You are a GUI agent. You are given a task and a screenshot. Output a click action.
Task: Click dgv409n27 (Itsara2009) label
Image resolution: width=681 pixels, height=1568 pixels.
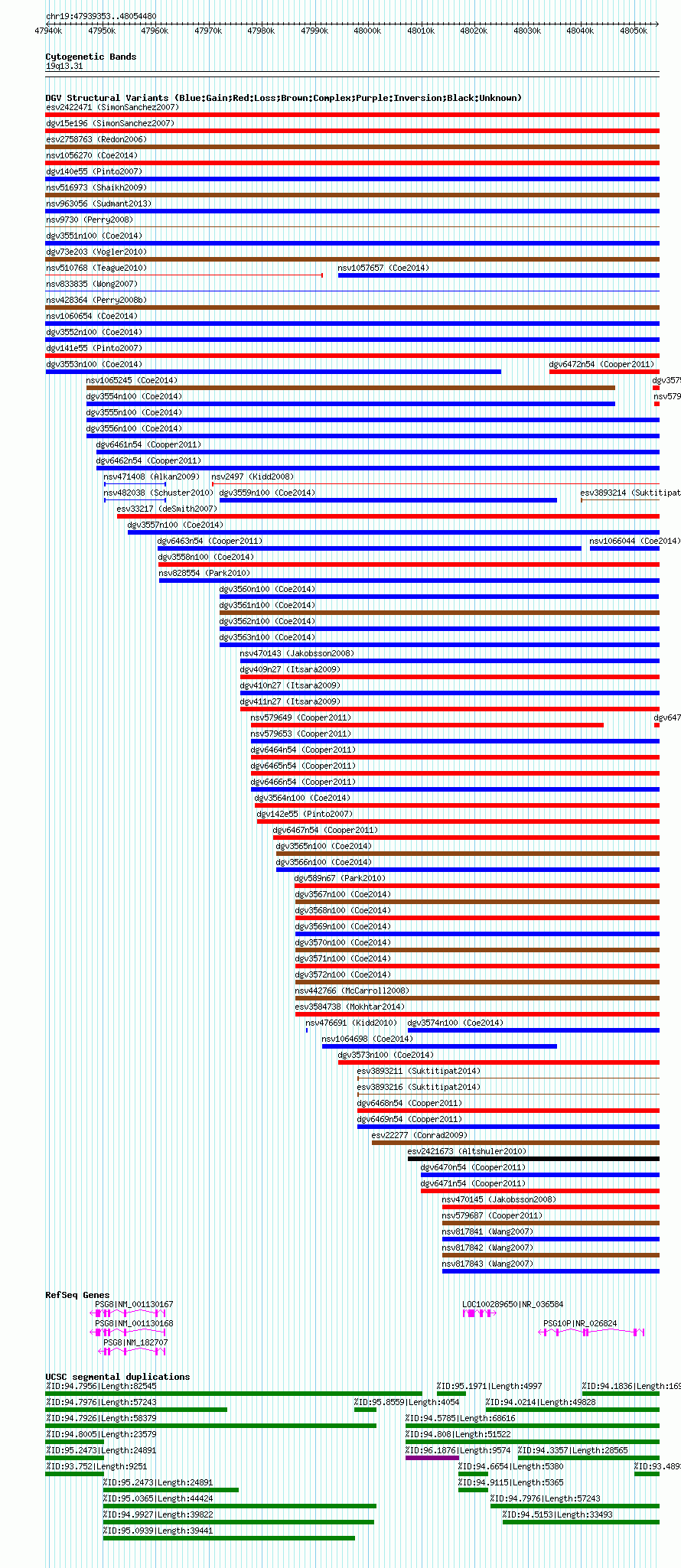click(x=290, y=669)
